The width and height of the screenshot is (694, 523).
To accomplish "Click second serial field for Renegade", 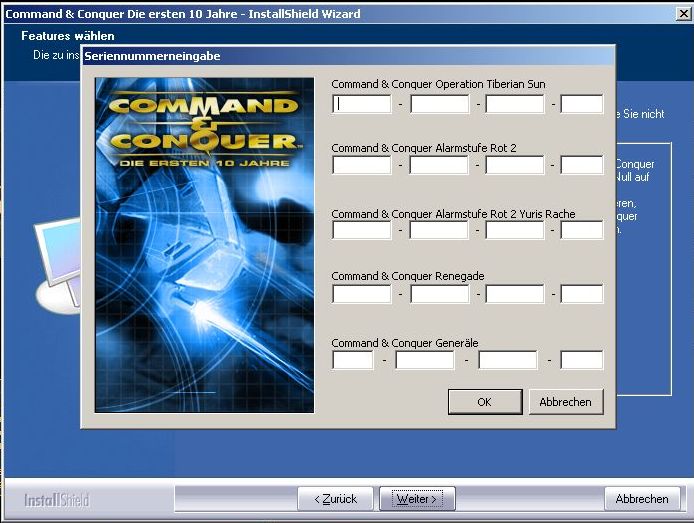I will click(x=440, y=294).
